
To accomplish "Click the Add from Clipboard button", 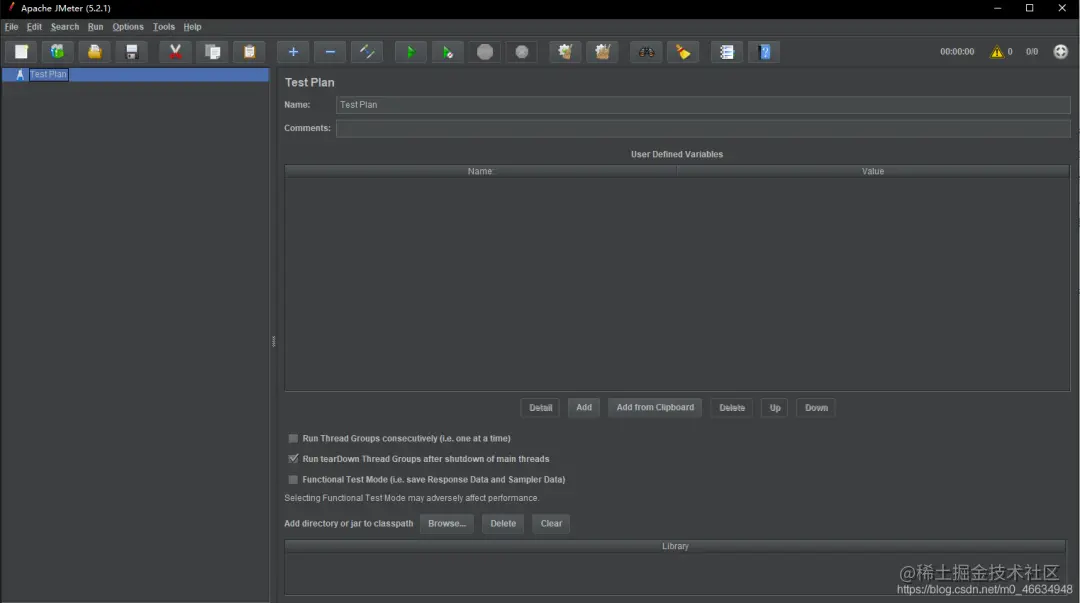I will [655, 407].
